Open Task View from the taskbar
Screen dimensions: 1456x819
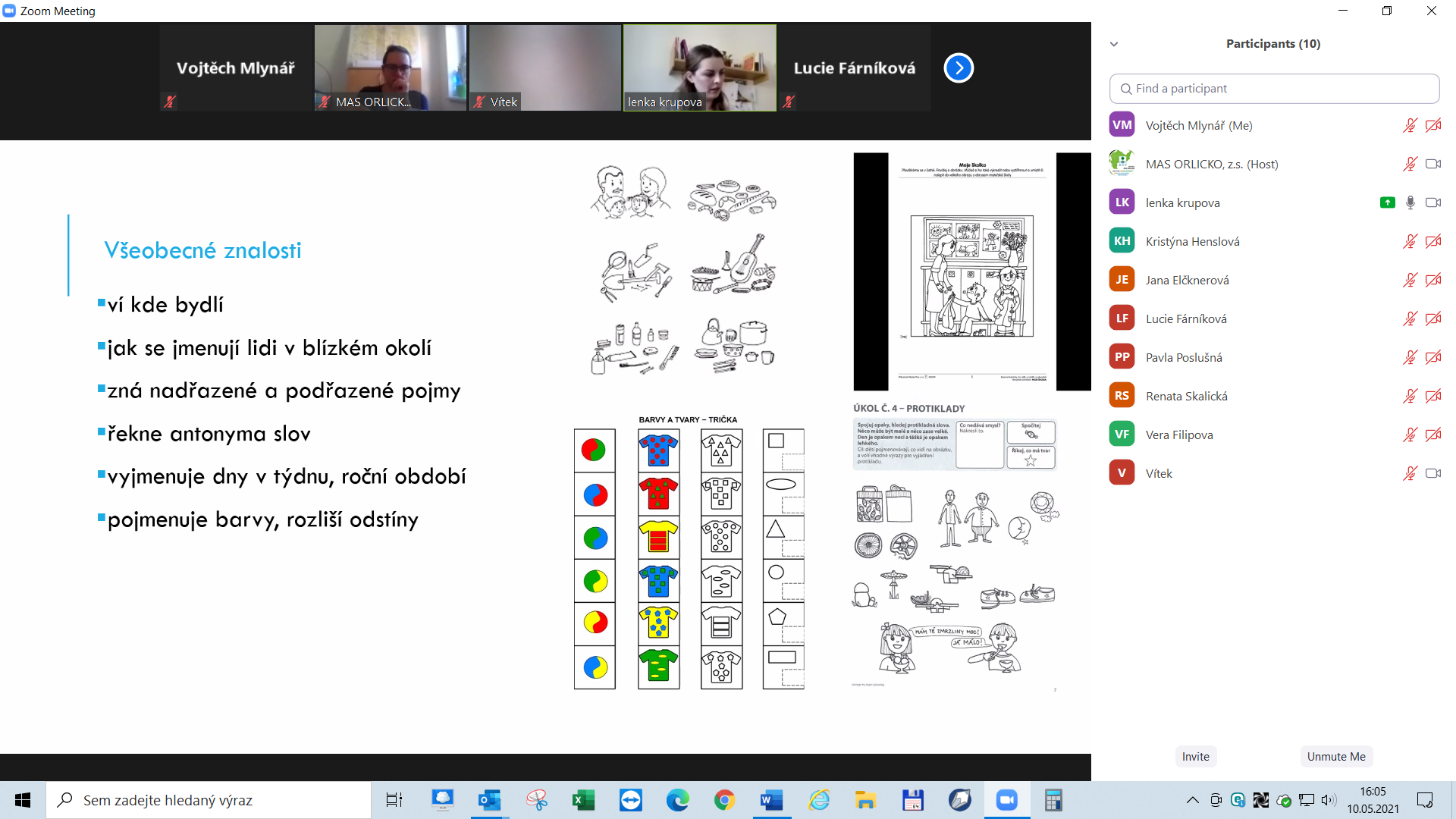tap(394, 800)
